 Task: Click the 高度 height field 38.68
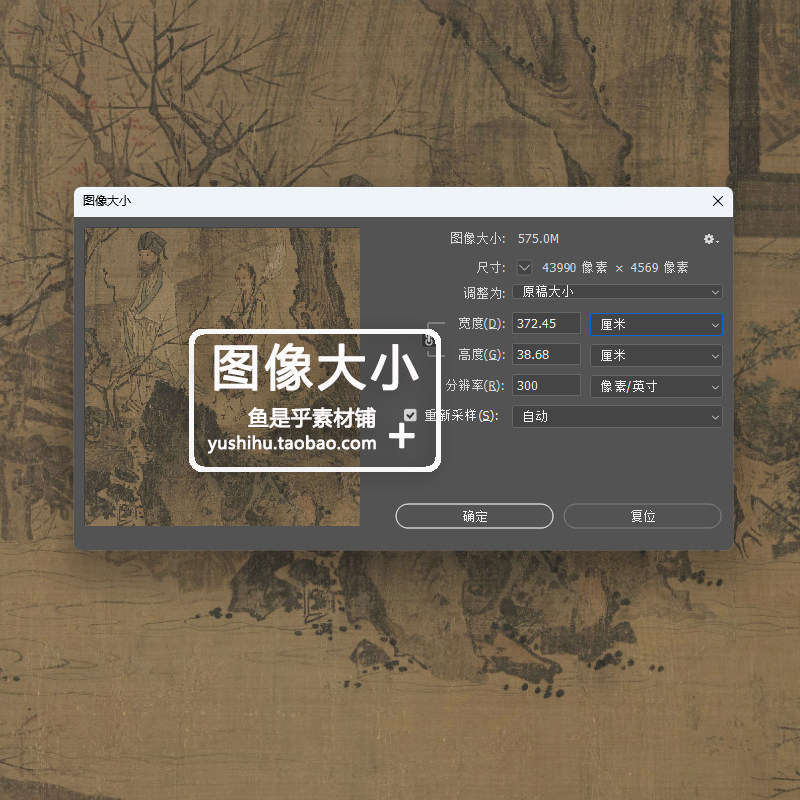click(x=546, y=355)
